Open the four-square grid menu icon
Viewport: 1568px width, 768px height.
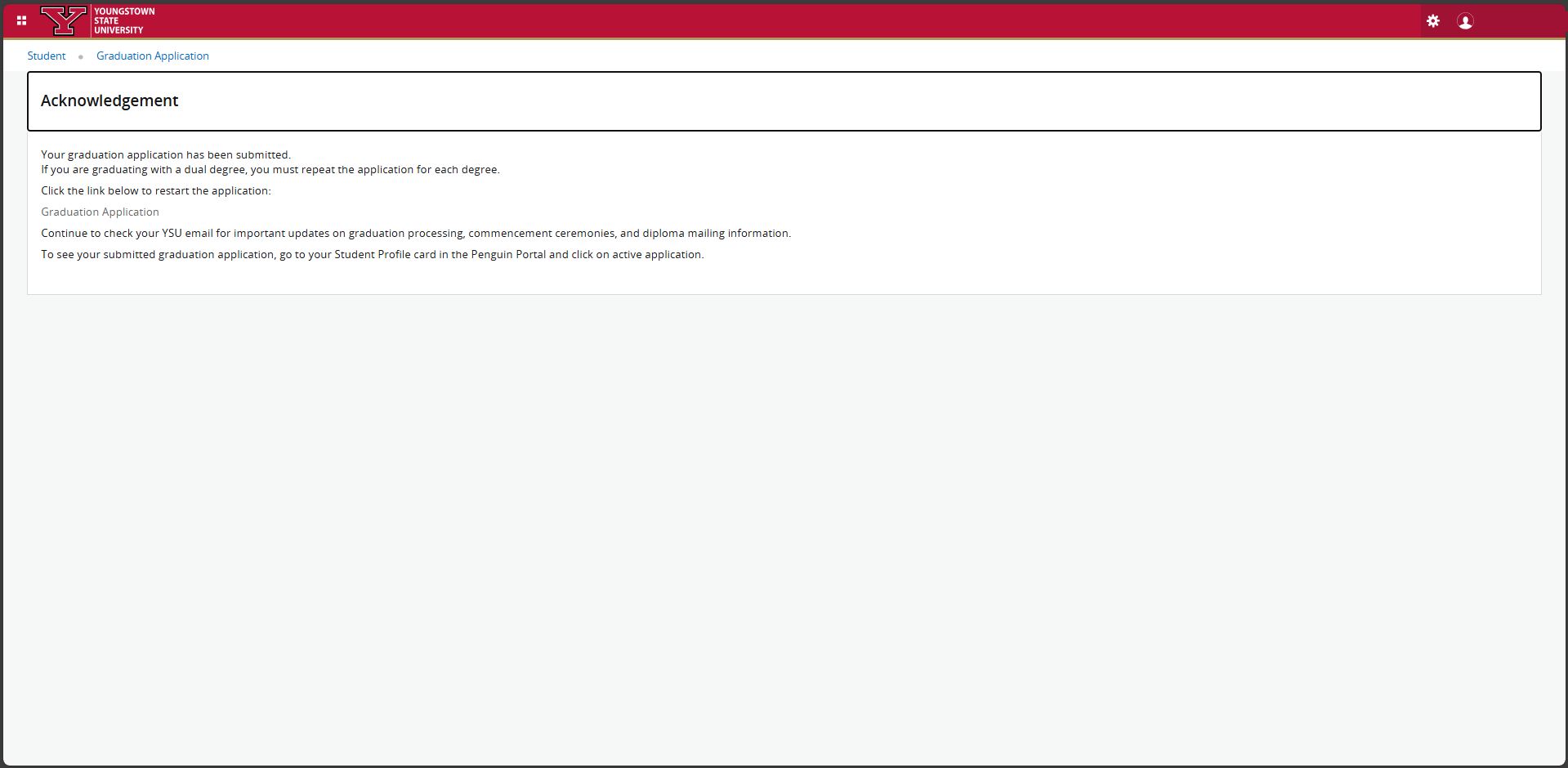point(22,20)
